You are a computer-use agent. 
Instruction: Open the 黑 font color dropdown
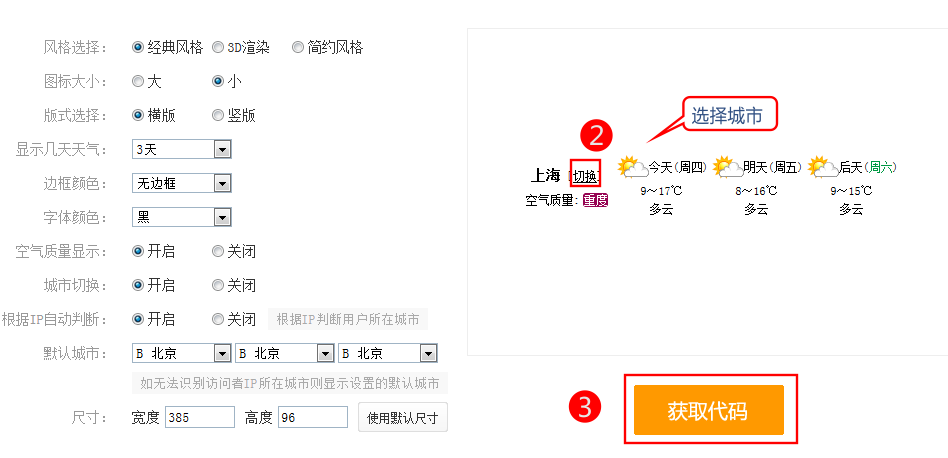coord(181,217)
